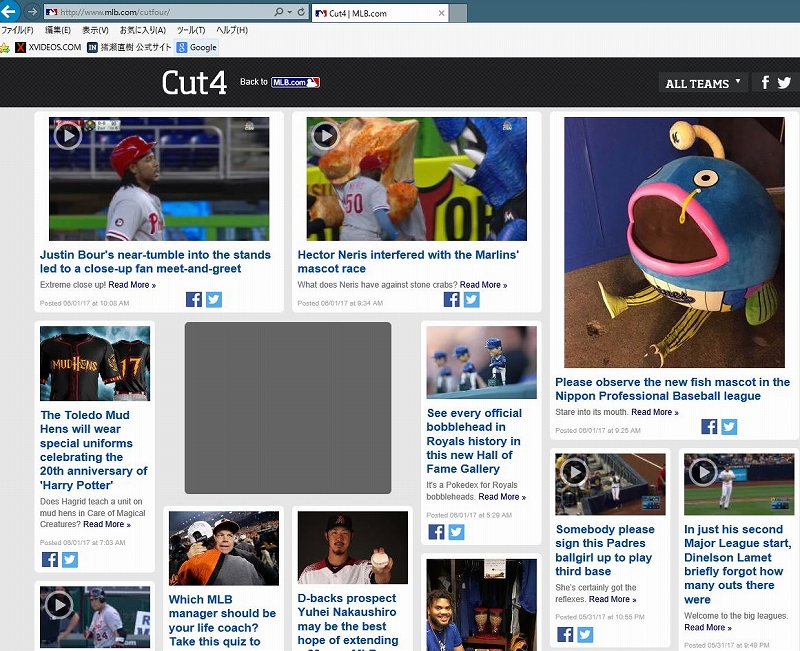Play the Dinelson Lamet video
The height and width of the screenshot is (651, 800).
point(703,472)
